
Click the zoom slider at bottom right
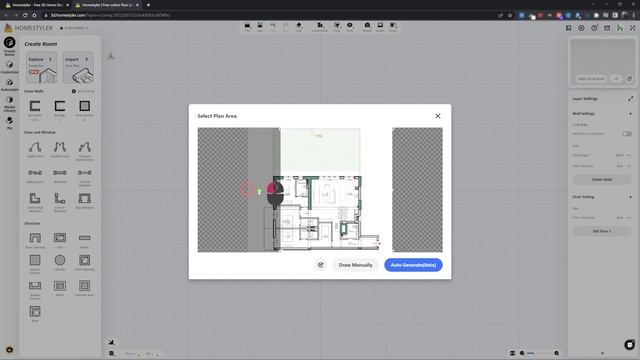[539, 353]
